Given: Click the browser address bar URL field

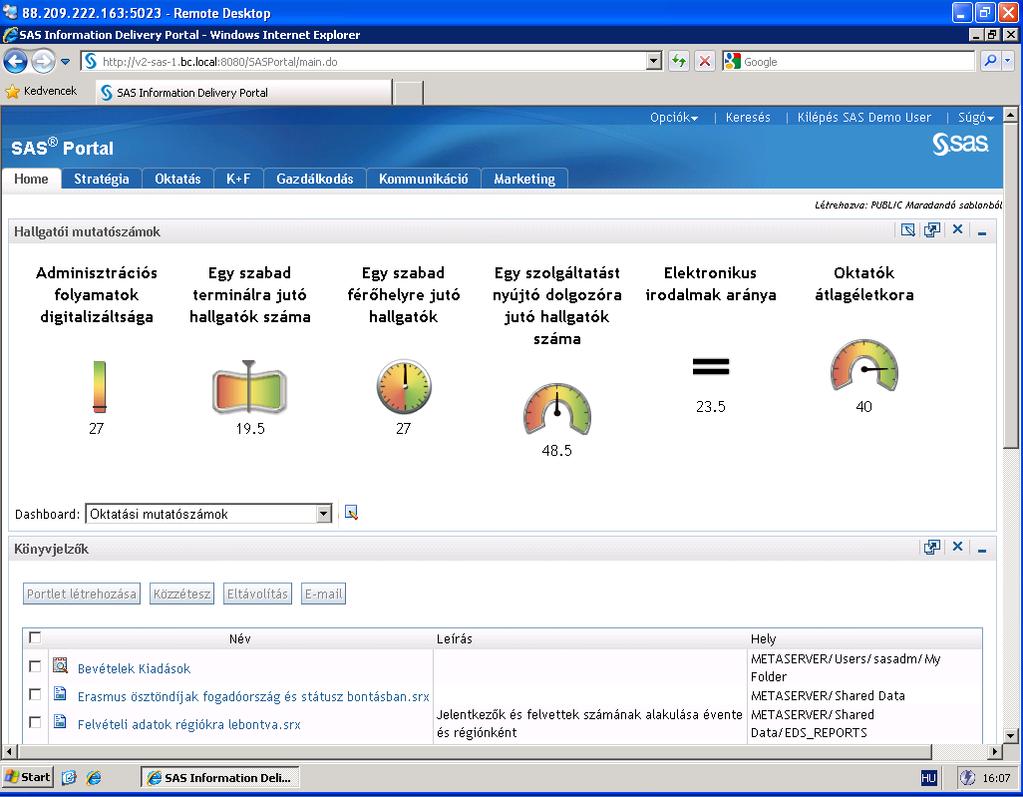Looking at the screenshot, I should tap(365, 61).
